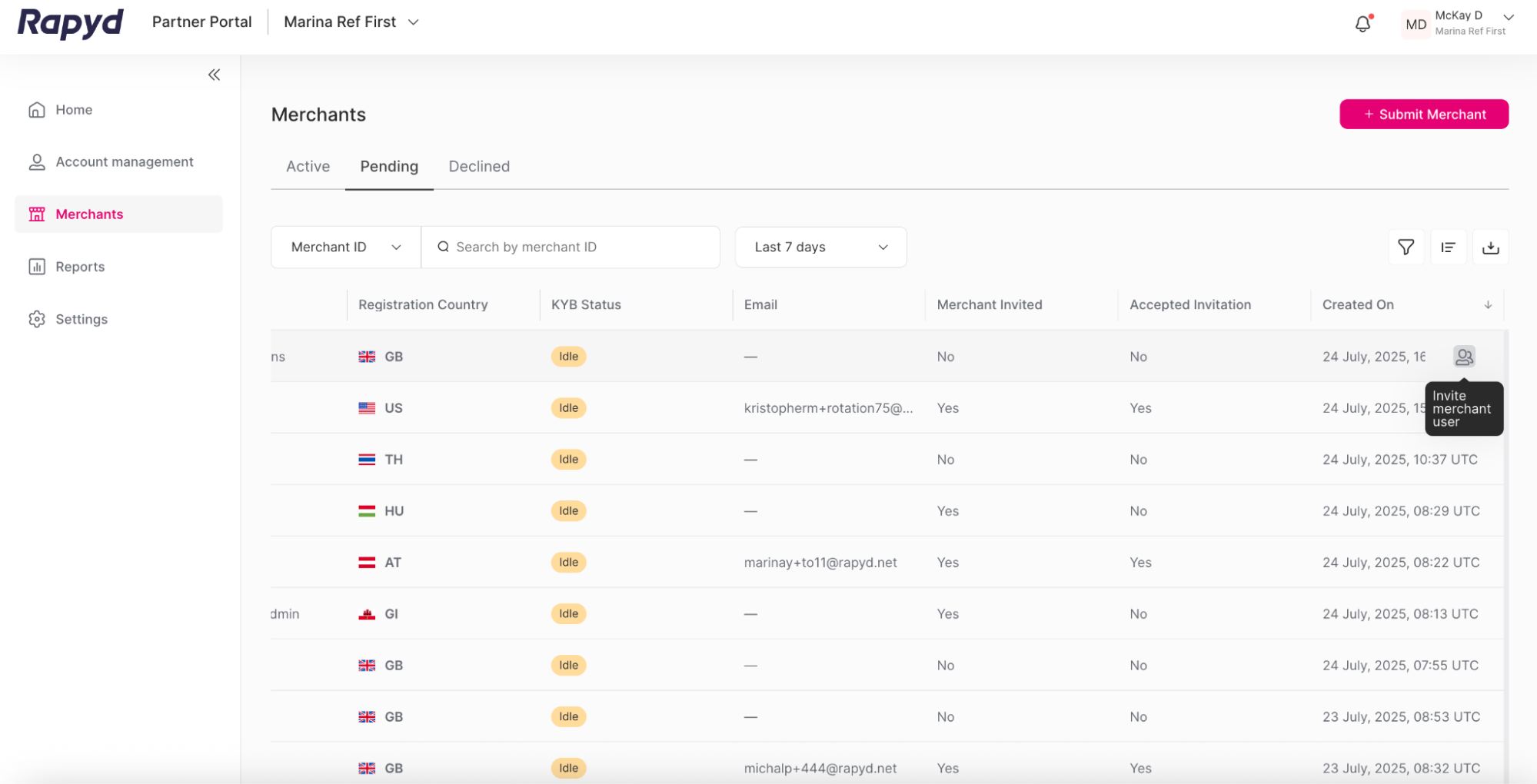Click the Invite merchant user icon
Image resolution: width=1537 pixels, height=784 pixels.
coord(1463,356)
